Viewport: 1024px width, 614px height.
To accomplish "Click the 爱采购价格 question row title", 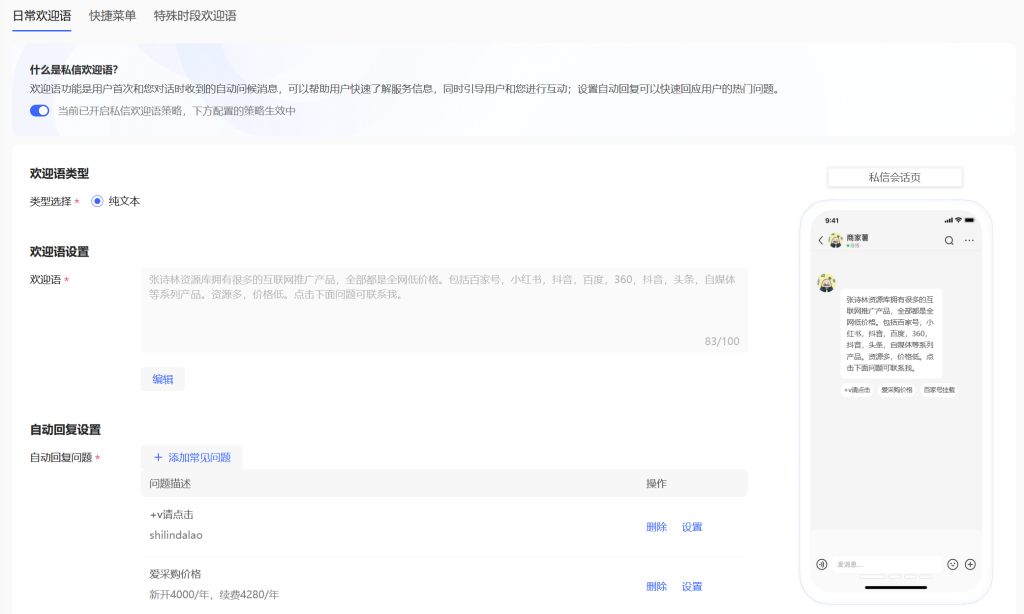I will (175, 574).
